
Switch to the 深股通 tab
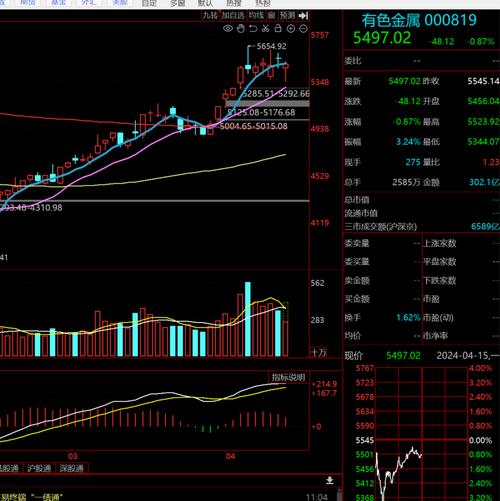(72, 468)
